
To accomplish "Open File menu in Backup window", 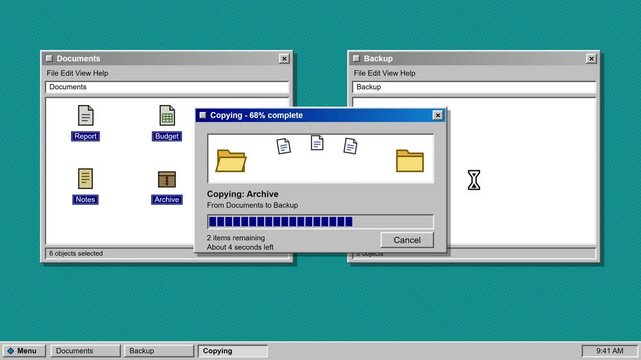I will [360, 73].
